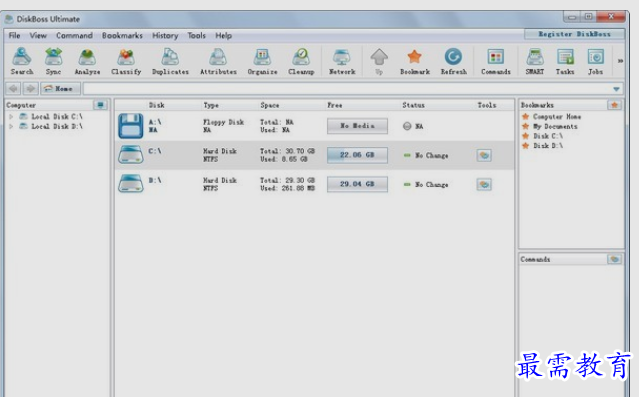This screenshot has height=397, width=639.
Task: Open the Computer Home bookmark
Action: (557, 117)
